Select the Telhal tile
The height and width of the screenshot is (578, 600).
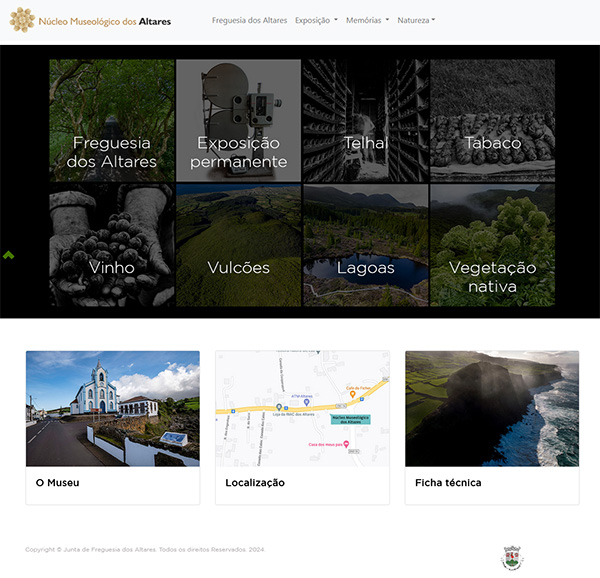[x=366, y=120]
